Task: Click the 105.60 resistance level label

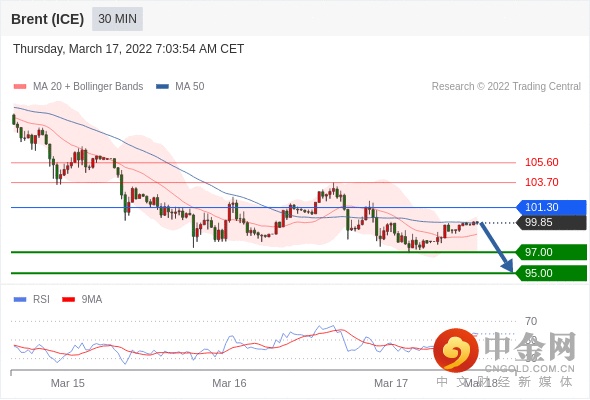Action: 541,162
